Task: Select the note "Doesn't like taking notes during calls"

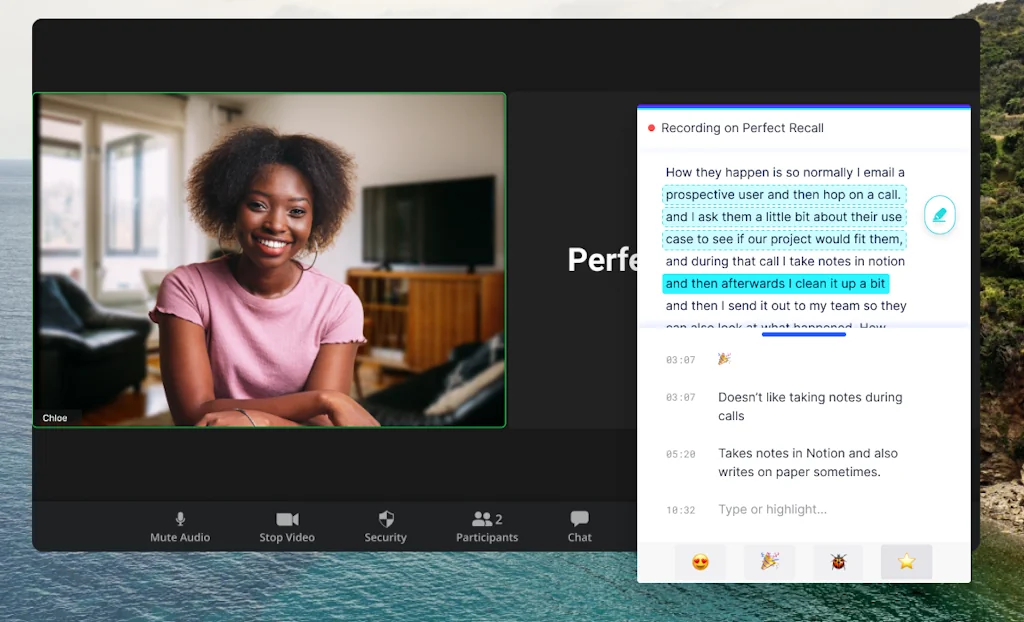Action: (810, 406)
